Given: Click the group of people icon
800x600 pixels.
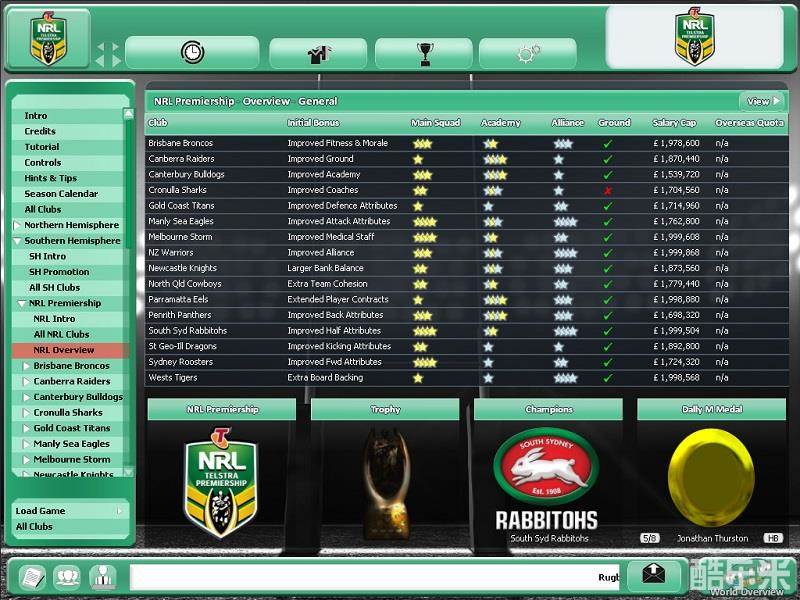Looking at the screenshot, I should point(67,576).
